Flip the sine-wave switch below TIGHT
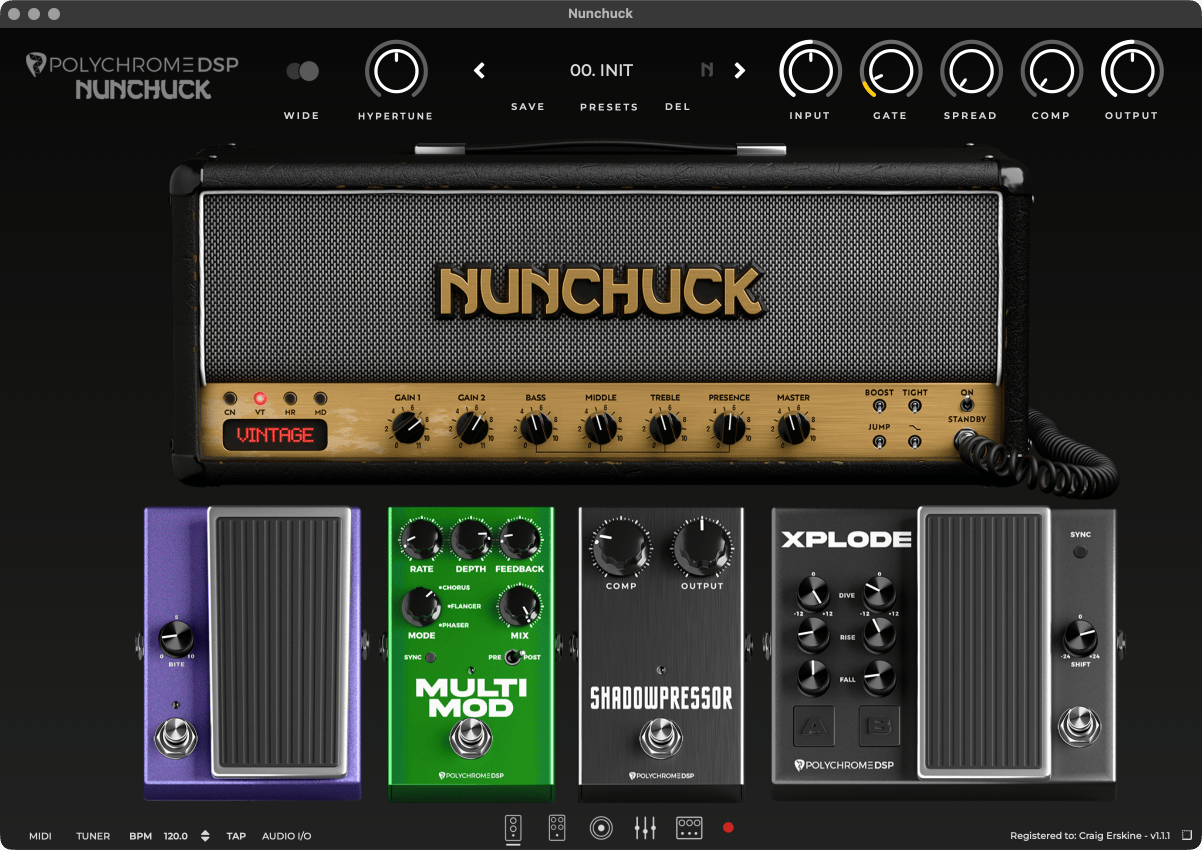The height and width of the screenshot is (850, 1202). pyautogui.click(x=914, y=441)
